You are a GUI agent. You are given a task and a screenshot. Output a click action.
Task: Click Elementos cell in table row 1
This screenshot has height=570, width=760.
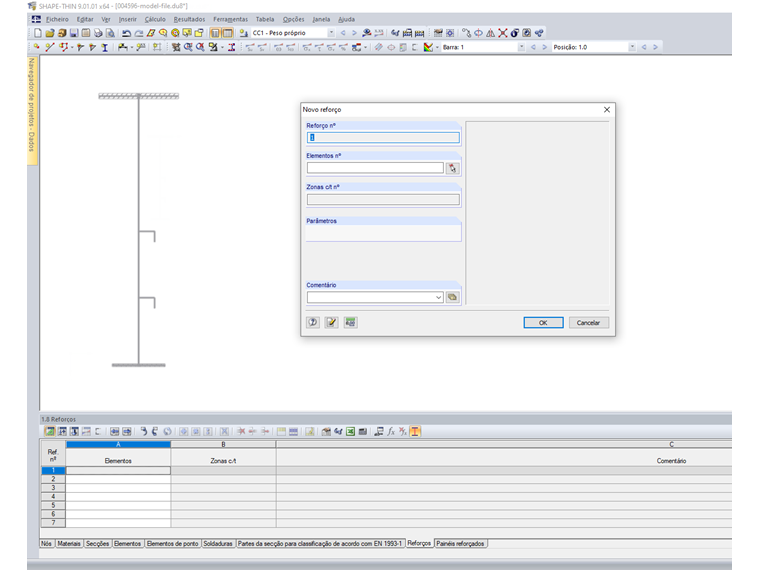click(118, 471)
